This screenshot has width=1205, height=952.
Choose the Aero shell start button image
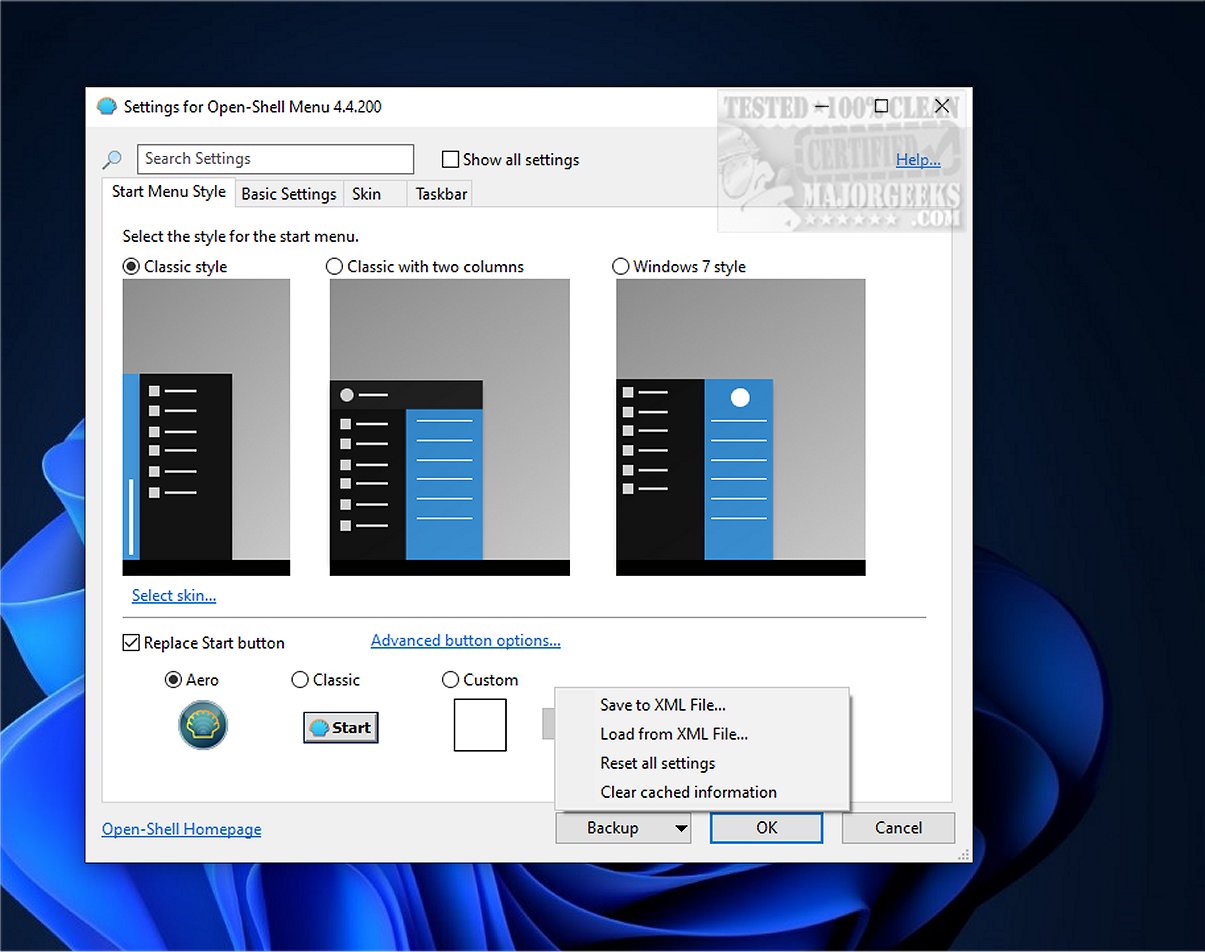click(203, 725)
